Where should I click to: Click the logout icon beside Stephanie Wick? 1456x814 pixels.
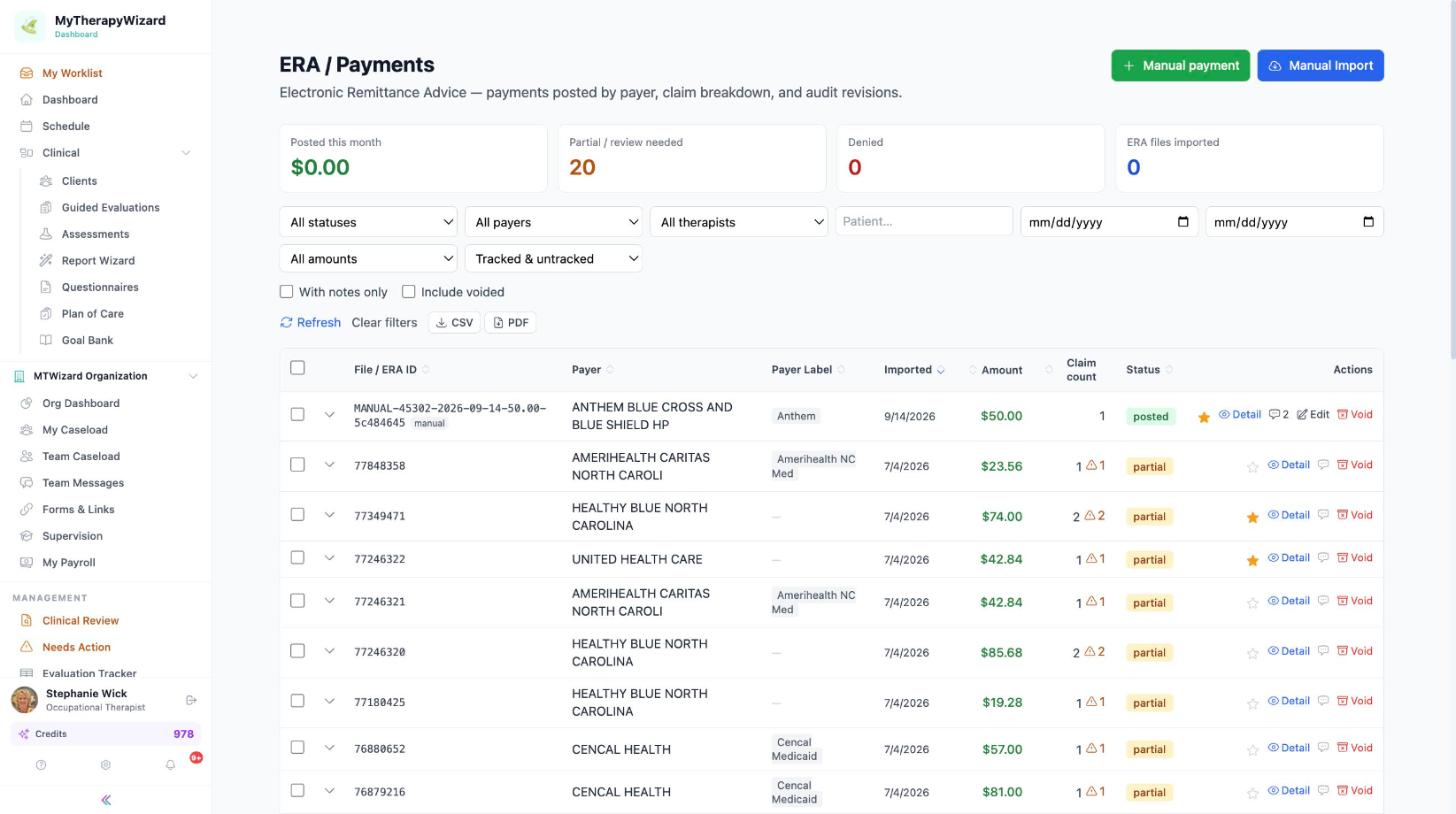click(x=192, y=700)
